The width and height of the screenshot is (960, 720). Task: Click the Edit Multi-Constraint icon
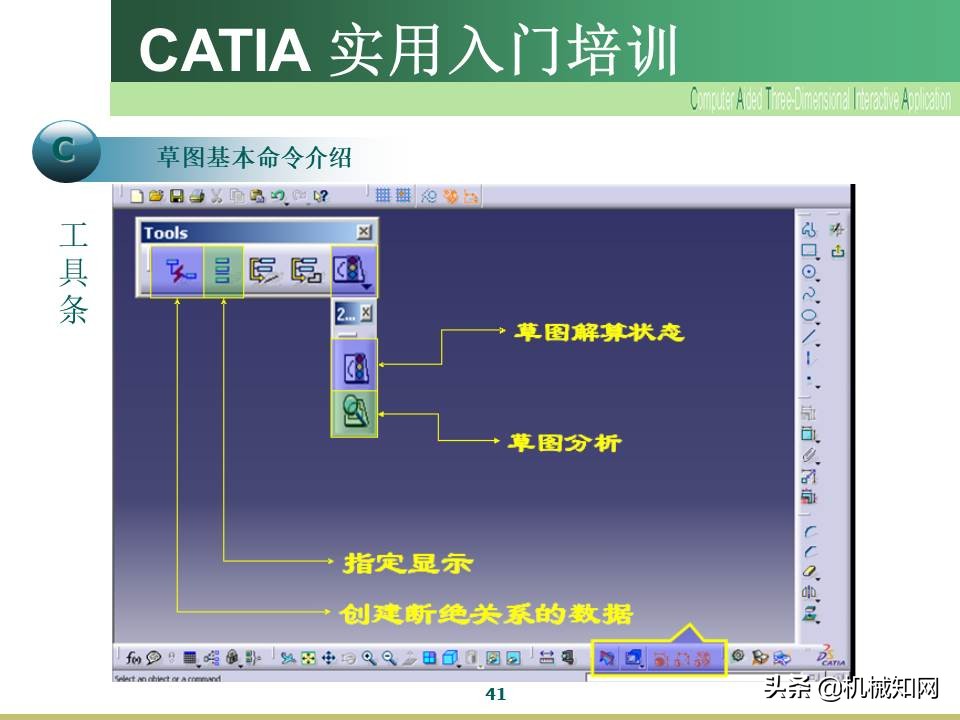coord(809,495)
